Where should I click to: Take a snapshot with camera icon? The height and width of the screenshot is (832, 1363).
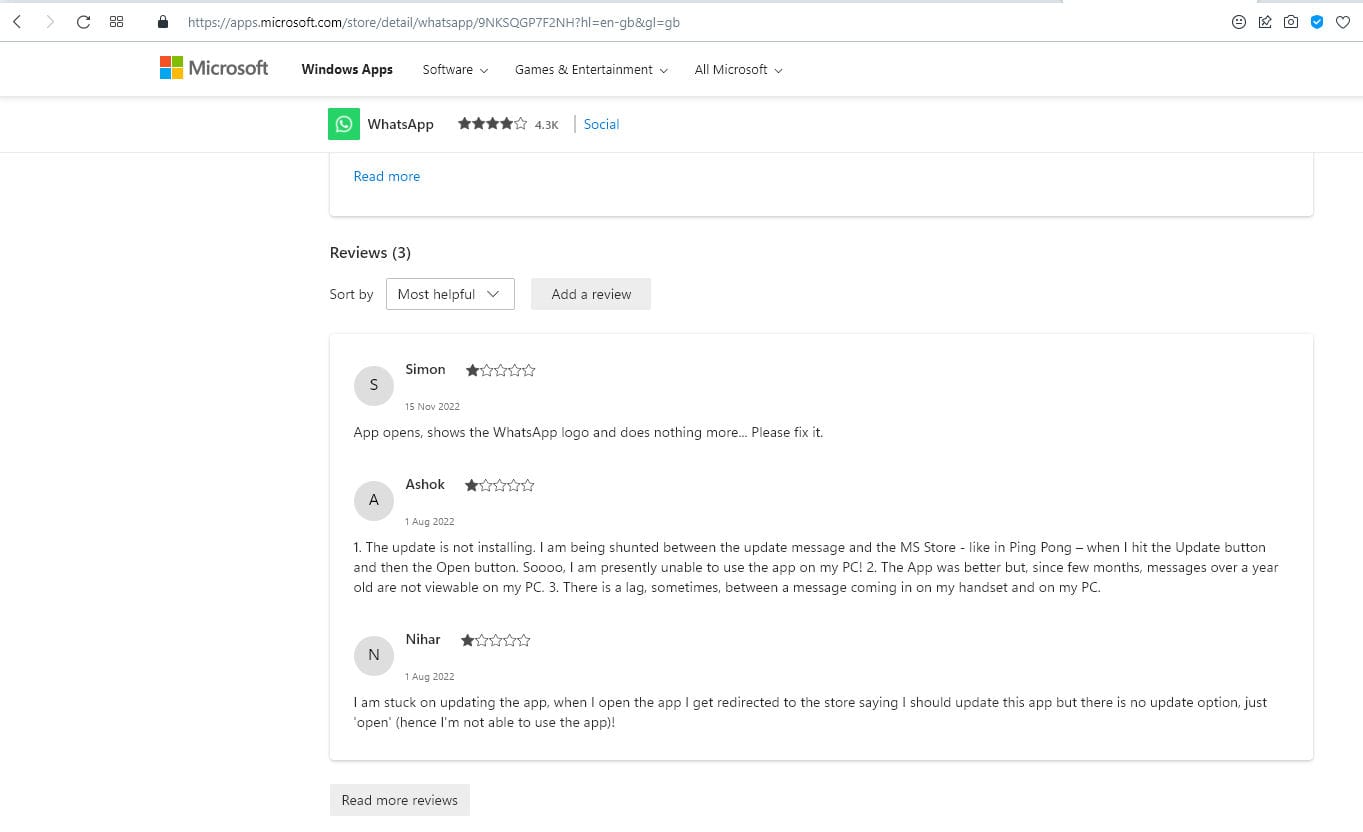(1291, 22)
